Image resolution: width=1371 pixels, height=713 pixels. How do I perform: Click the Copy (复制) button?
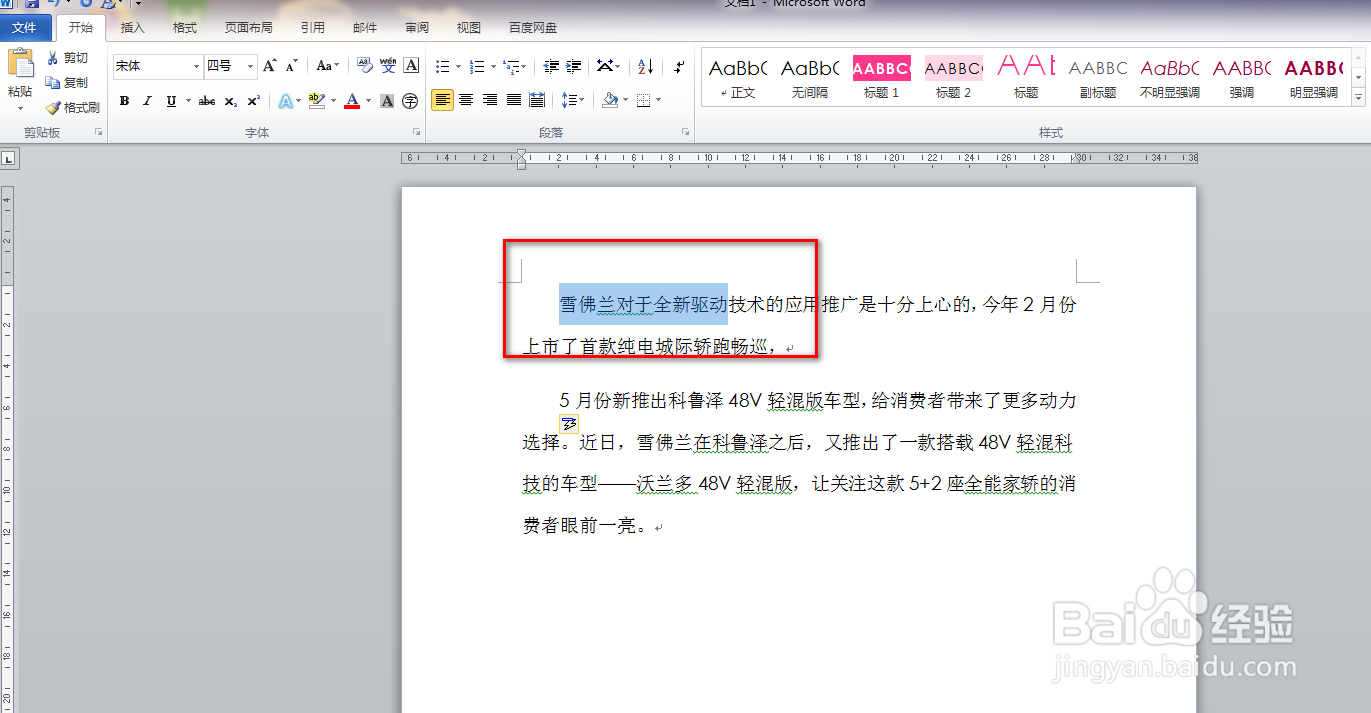click(67, 82)
